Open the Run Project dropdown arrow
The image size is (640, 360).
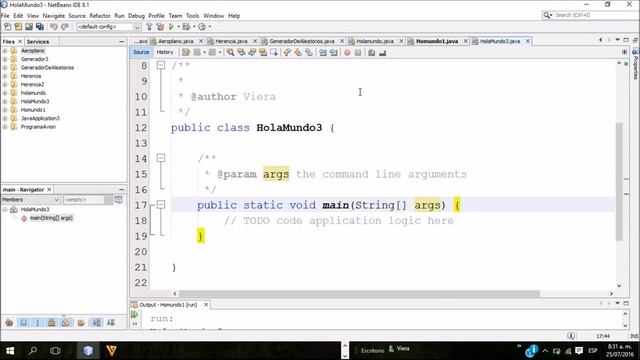[178, 27]
